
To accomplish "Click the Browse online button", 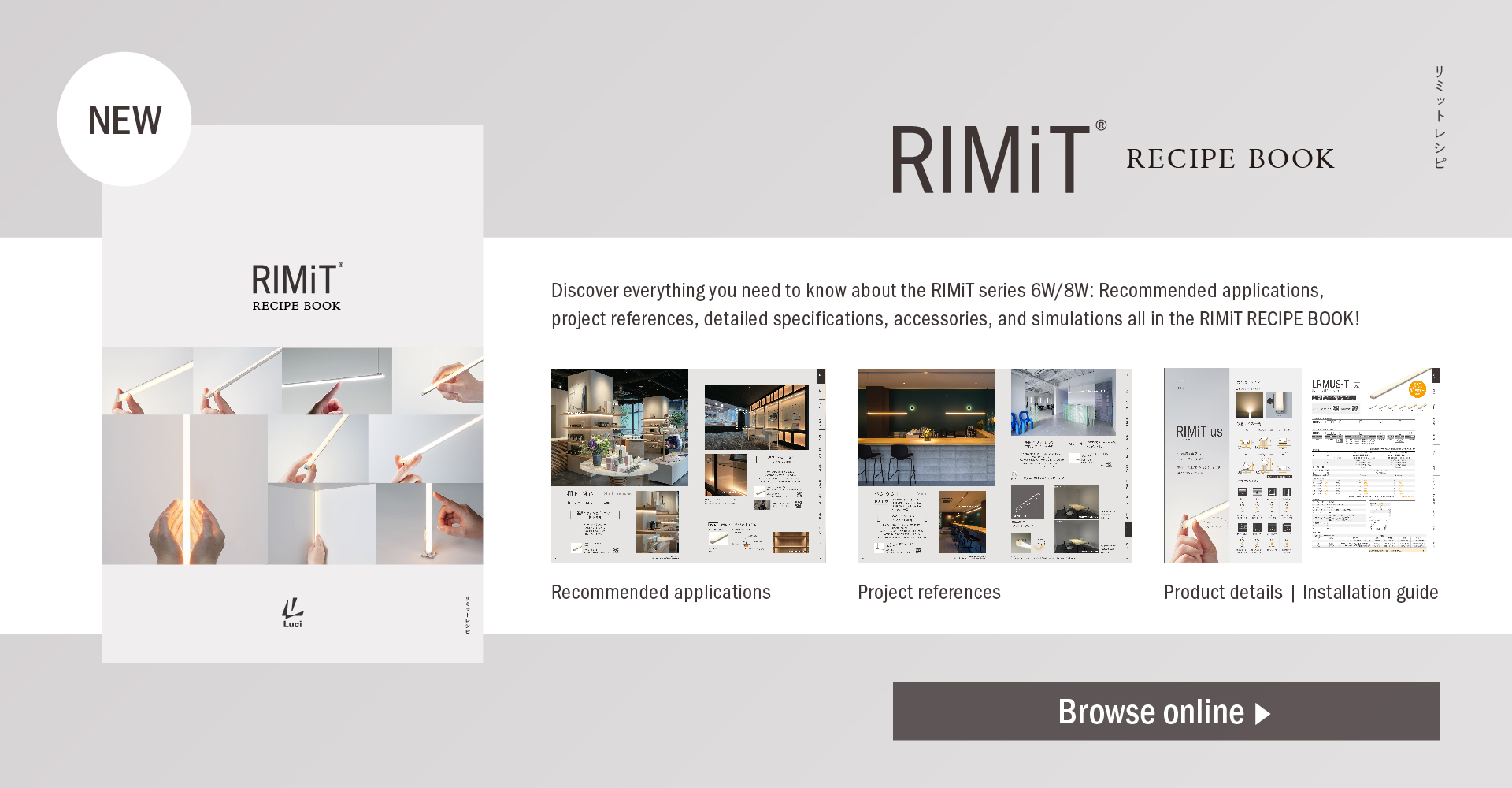I will [x=1165, y=711].
